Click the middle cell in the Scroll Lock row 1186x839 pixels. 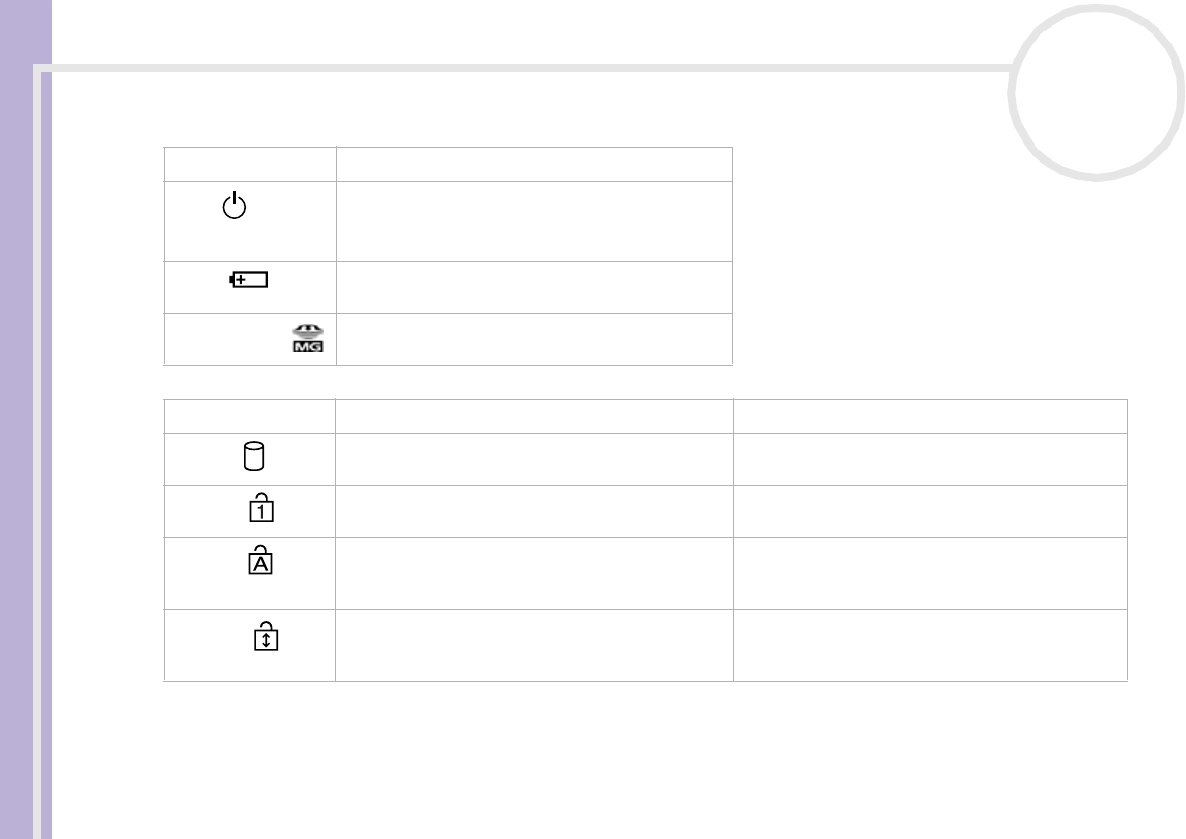534,645
